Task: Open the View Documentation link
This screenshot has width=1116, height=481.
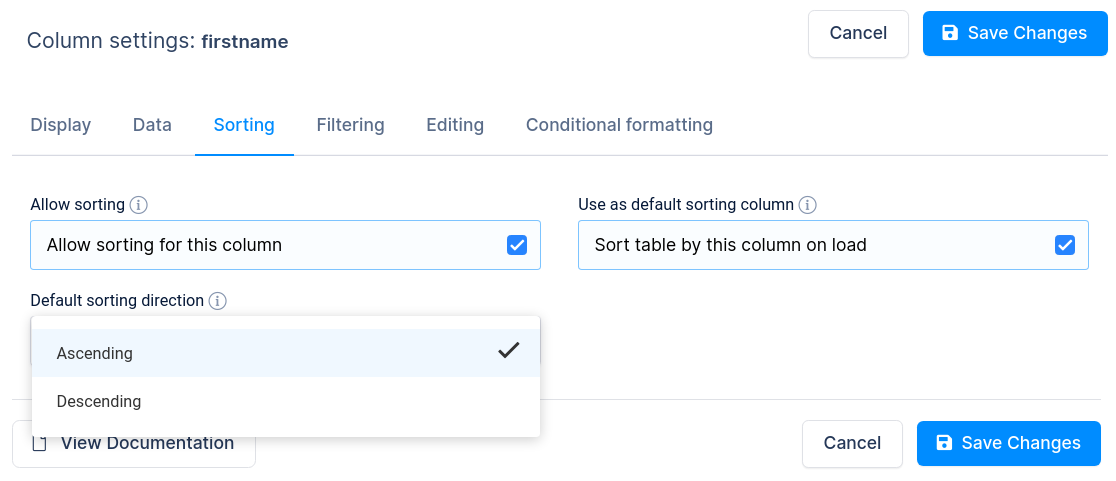Action: 134,443
